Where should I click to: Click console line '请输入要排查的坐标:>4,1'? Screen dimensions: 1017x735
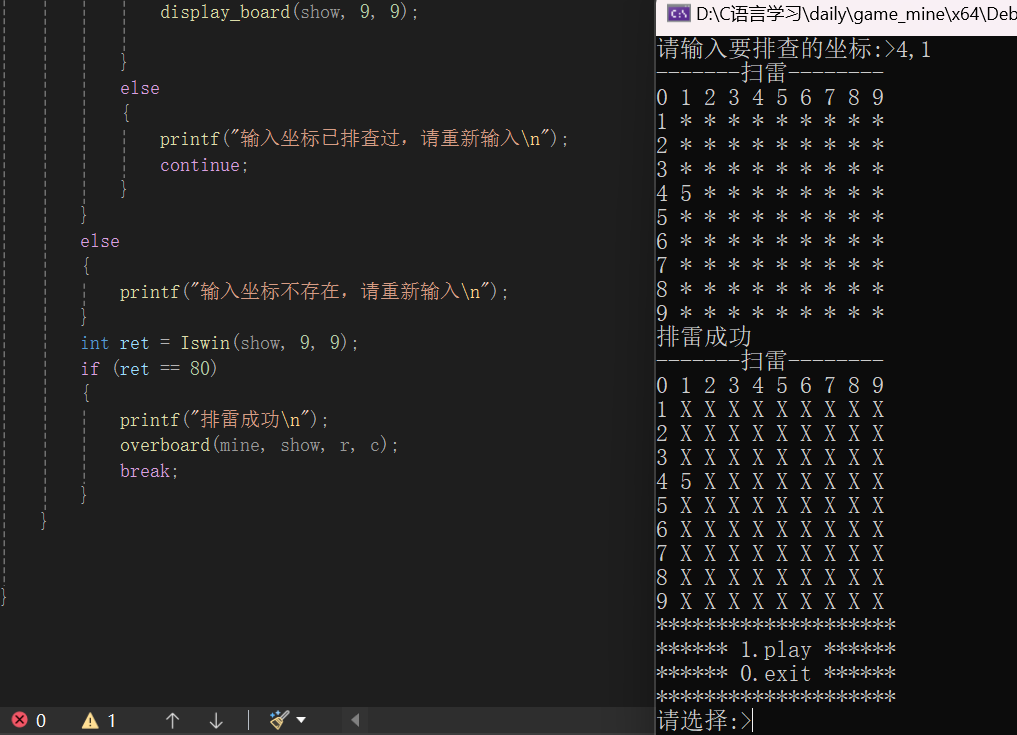tap(795, 49)
